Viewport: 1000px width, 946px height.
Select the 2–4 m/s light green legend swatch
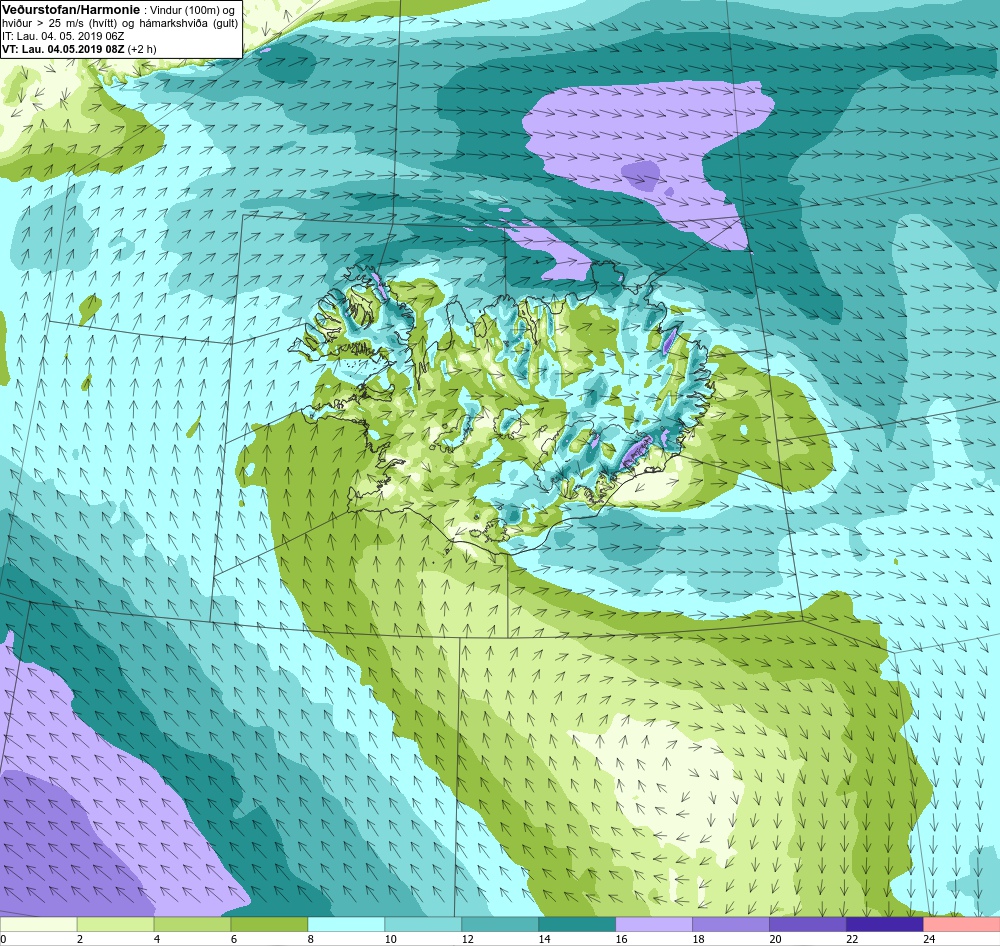[115, 925]
